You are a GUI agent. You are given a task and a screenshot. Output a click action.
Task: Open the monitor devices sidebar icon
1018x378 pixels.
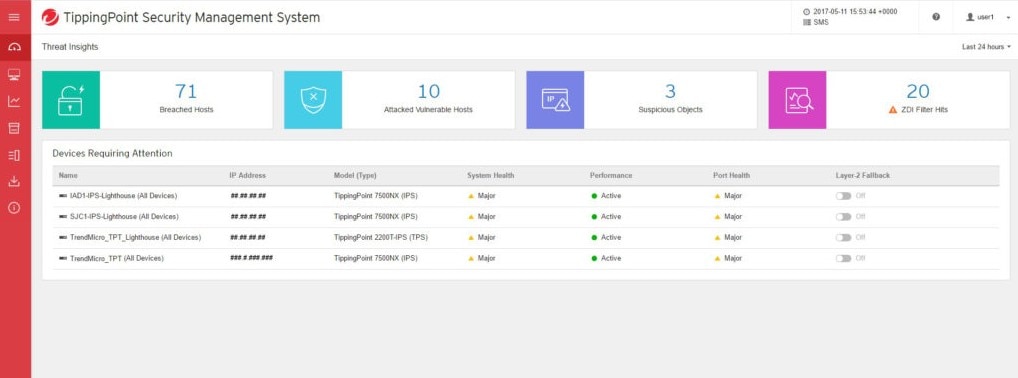(x=14, y=75)
